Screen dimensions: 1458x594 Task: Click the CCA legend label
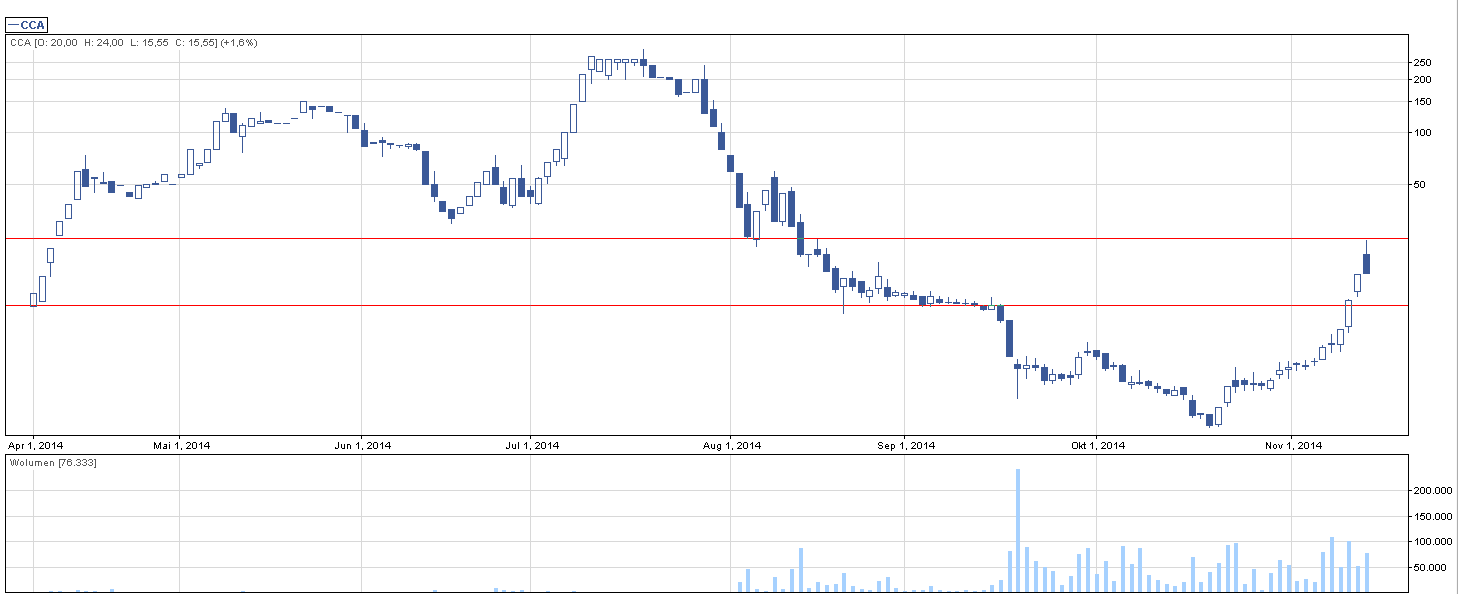(27, 25)
